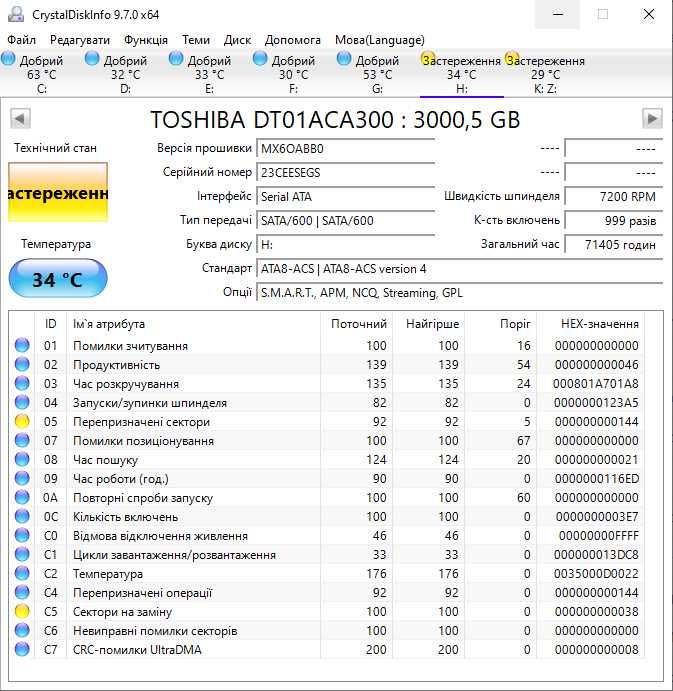
Task: Select row CRC-помилки UltraDMA
Action: 327,649
